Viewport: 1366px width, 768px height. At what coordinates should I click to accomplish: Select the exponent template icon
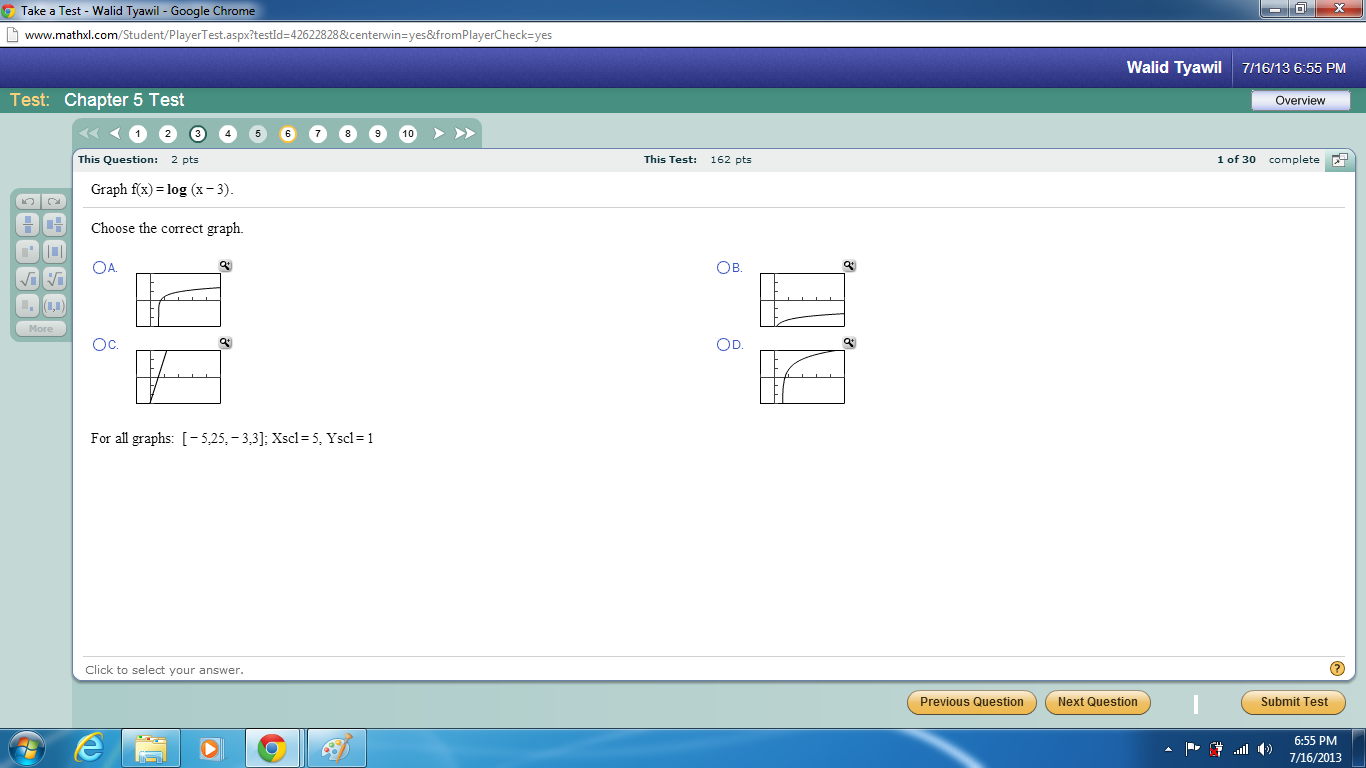[27, 251]
